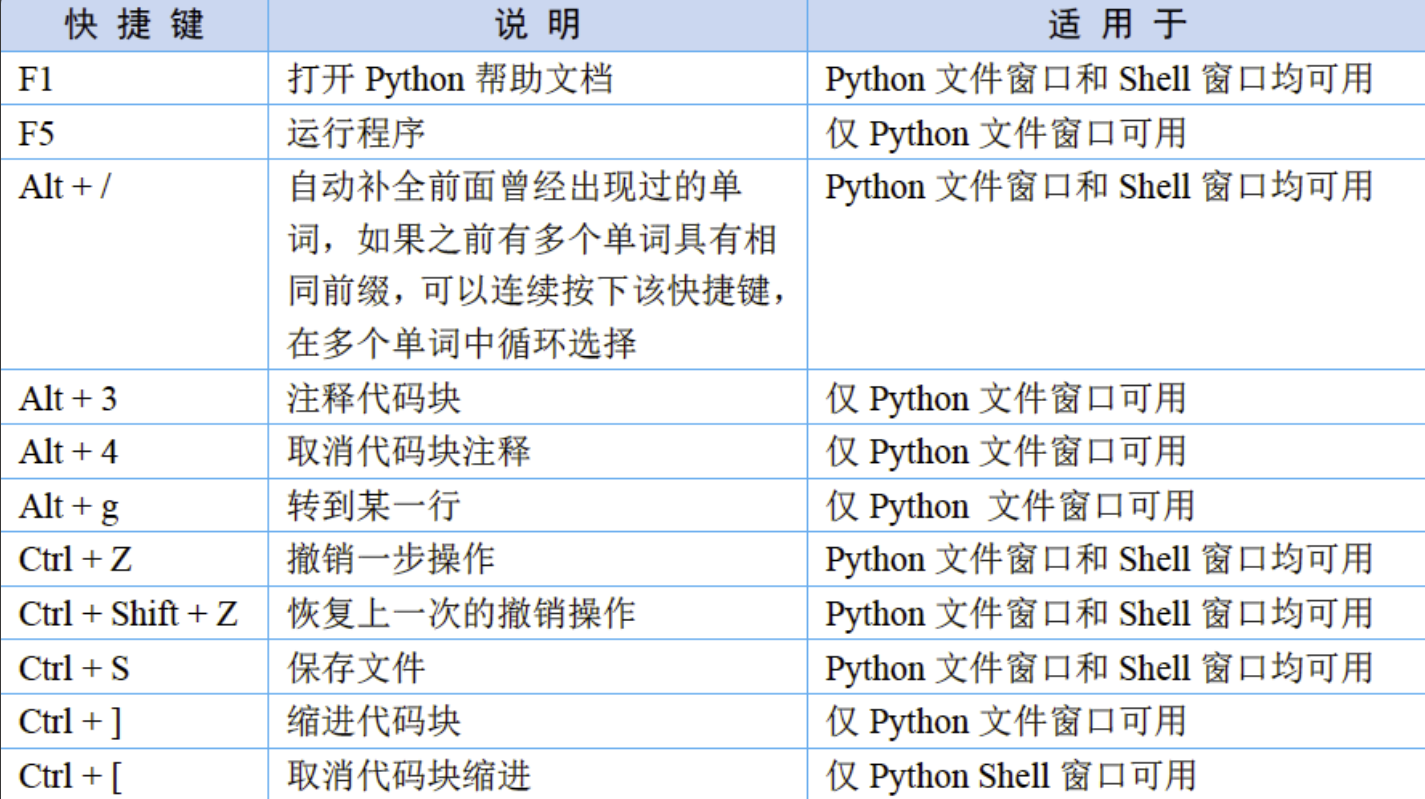Image resolution: width=1425 pixels, height=799 pixels.
Task: Click the 适用于 column header
Action: 1115,25
